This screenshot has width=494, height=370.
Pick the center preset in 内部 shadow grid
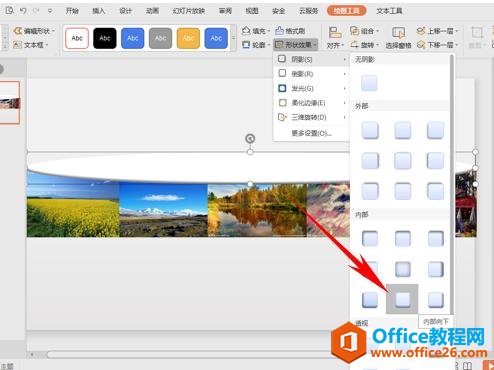point(403,269)
